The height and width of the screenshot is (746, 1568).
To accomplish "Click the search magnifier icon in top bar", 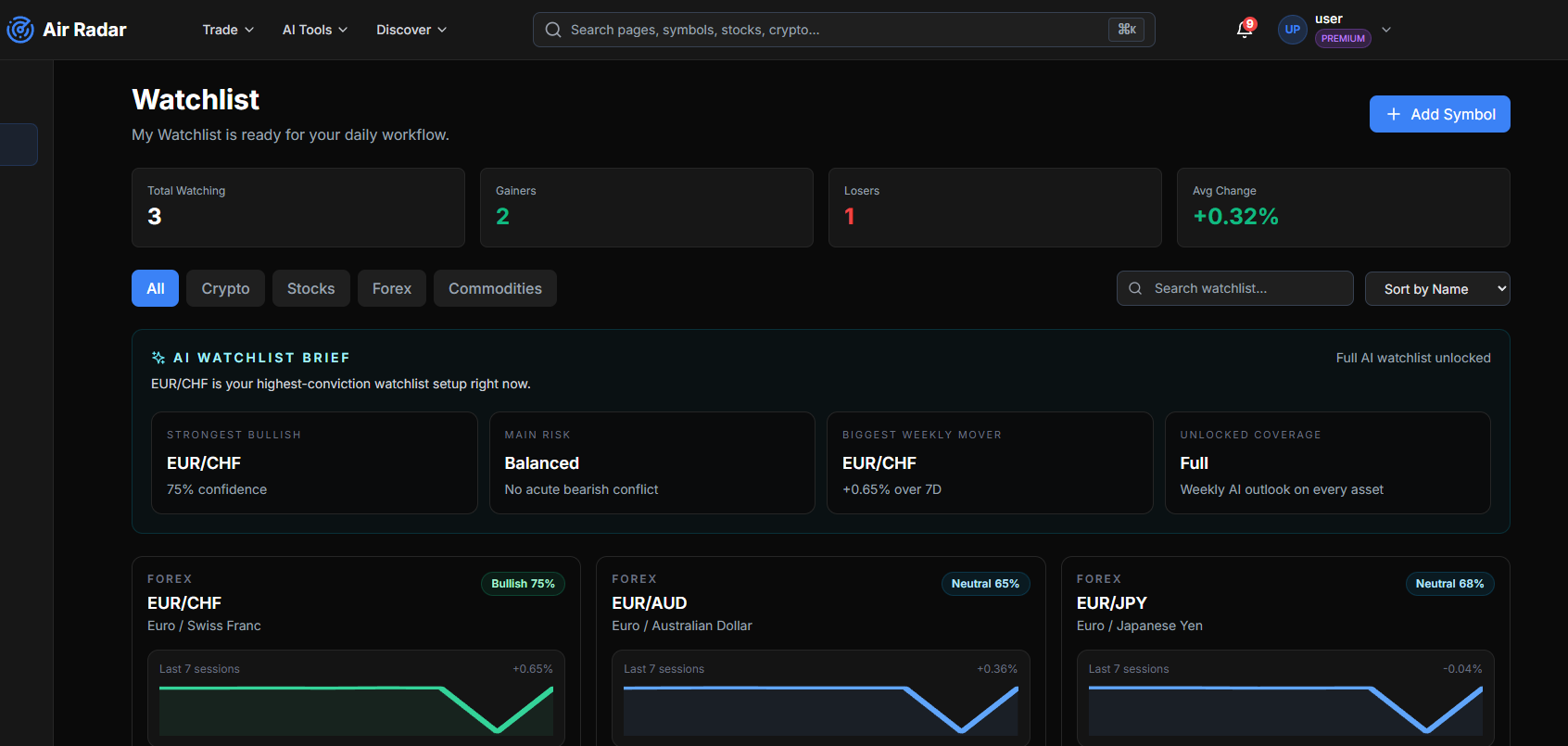I will 553,30.
